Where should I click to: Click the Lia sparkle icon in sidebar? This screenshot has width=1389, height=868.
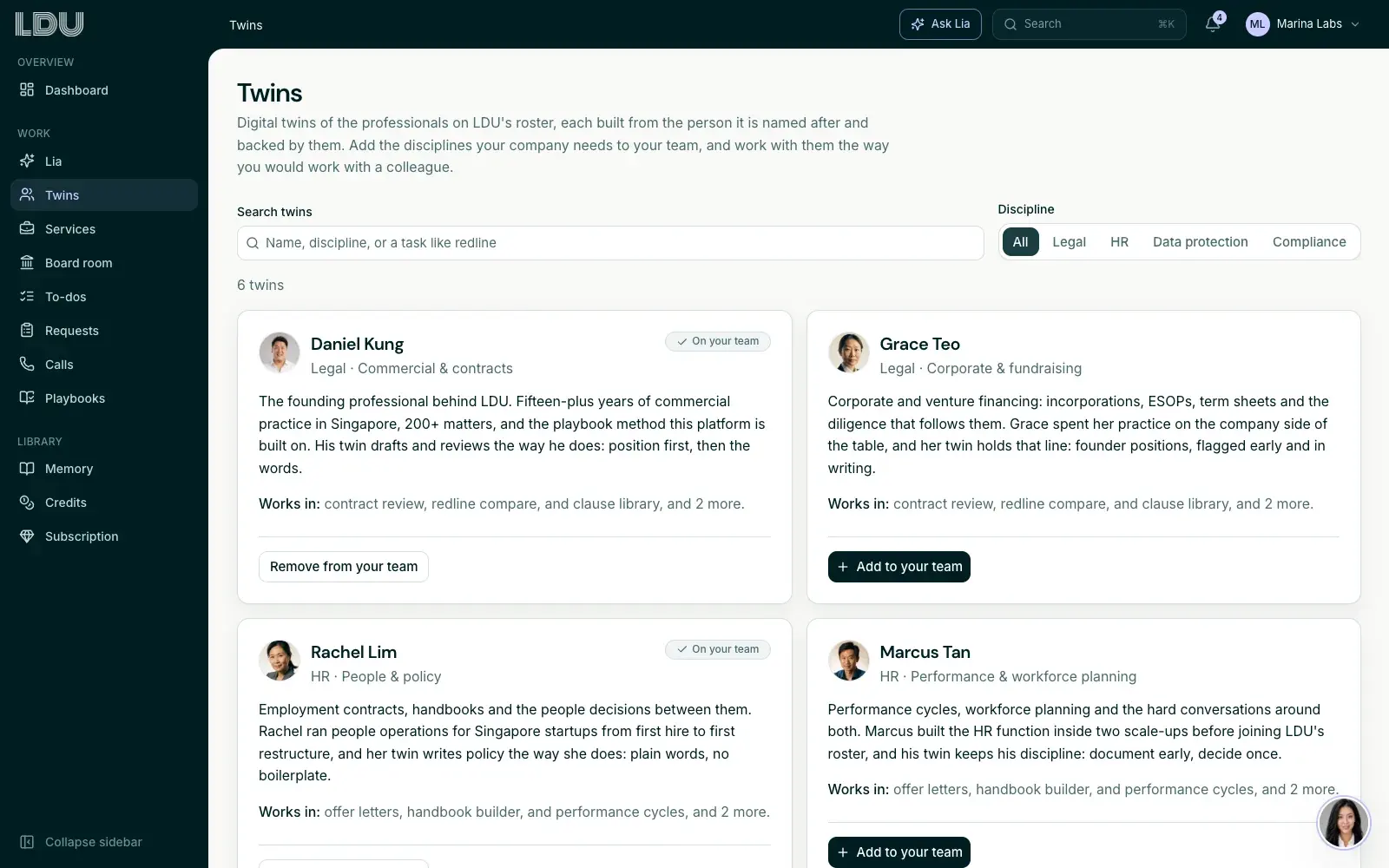click(x=27, y=161)
